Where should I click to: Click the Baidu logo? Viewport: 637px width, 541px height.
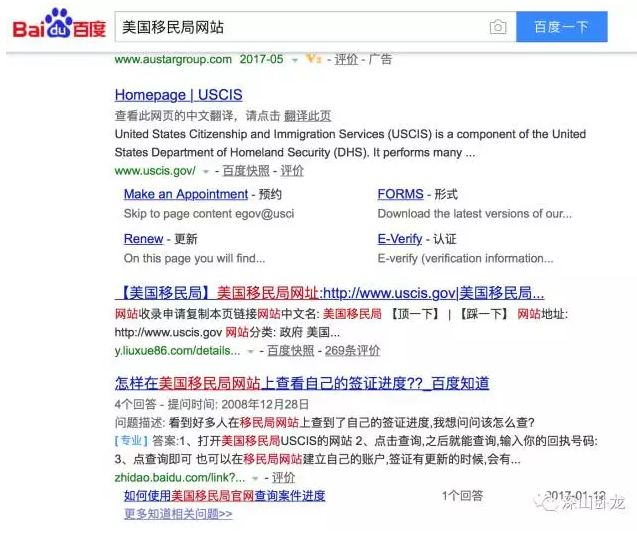pyautogui.click(x=58, y=27)
